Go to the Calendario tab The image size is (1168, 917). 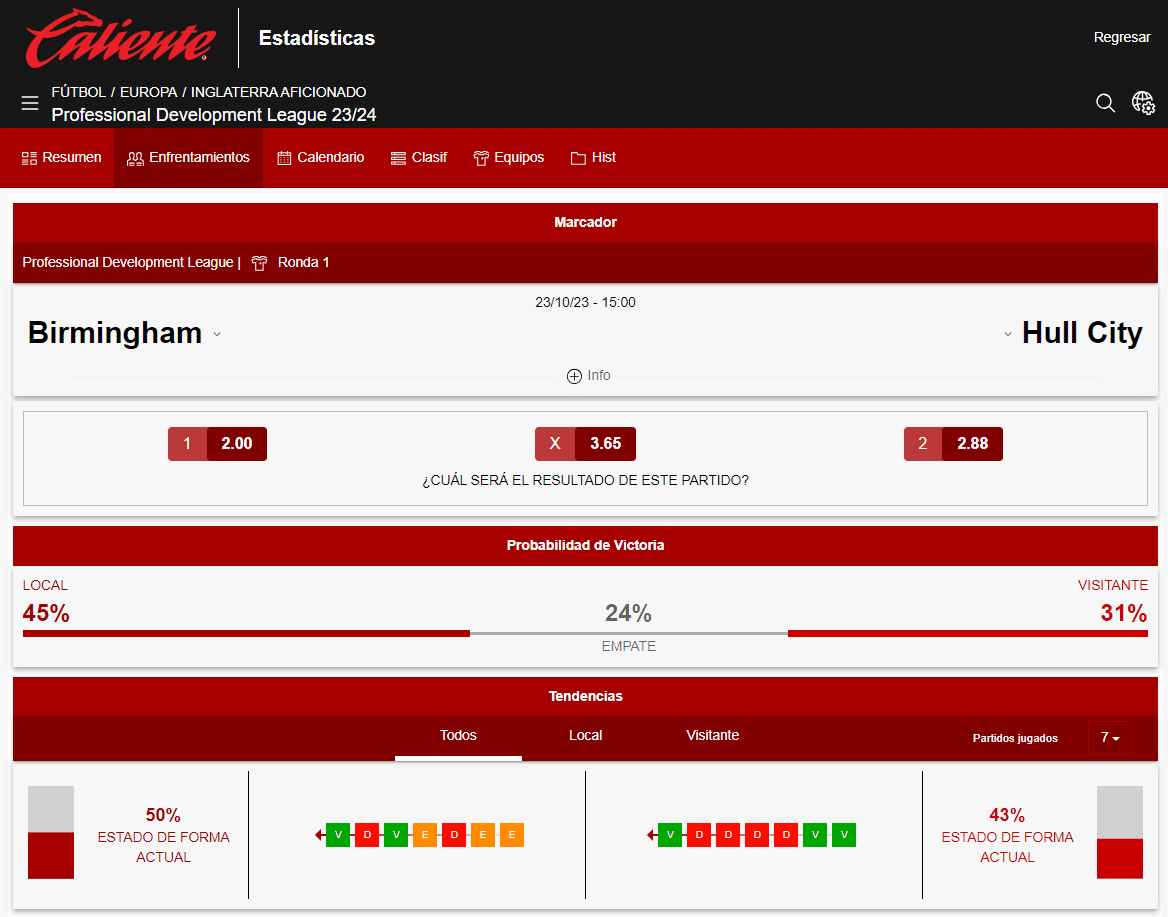(320, 158)
